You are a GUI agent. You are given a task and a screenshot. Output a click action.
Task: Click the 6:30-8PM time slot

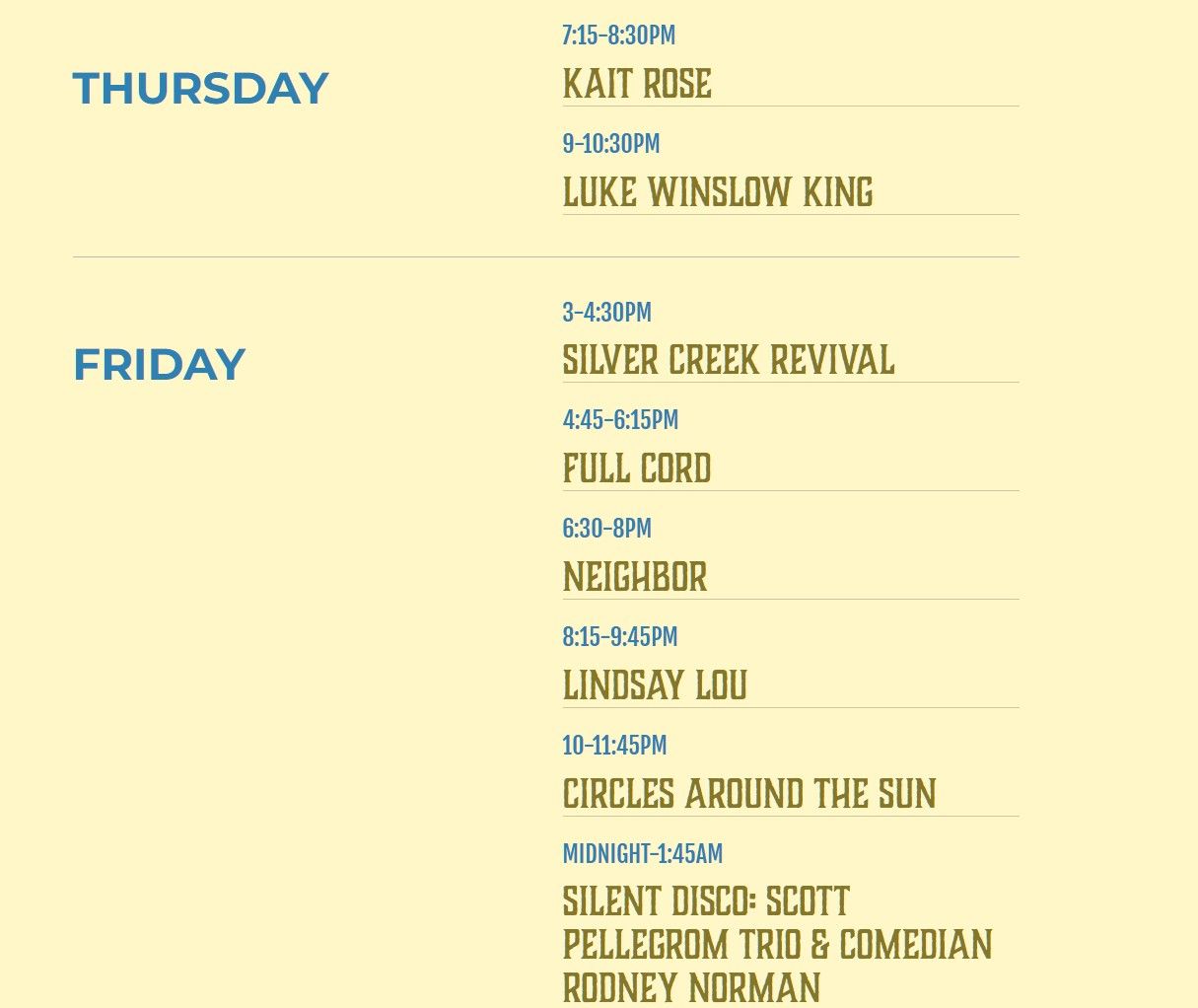[606, 529]
